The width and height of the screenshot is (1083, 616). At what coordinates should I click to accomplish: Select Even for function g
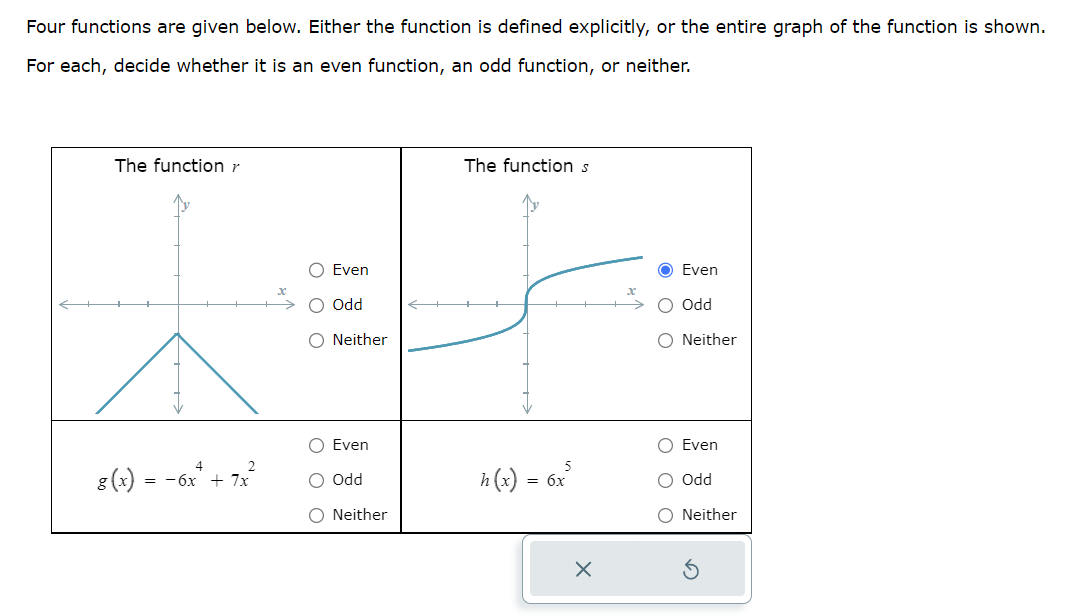pyautogui.click(x=316, y=445)
